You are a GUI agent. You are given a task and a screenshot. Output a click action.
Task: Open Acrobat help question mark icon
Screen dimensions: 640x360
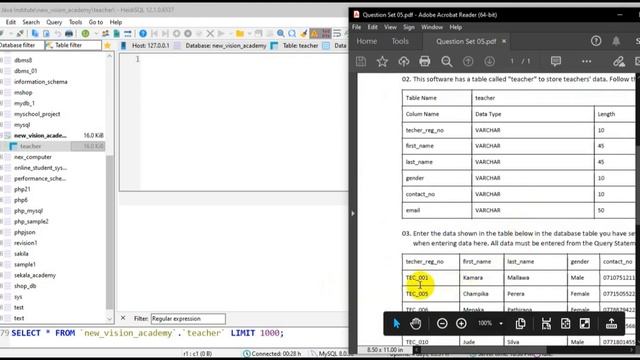point(596,41)
